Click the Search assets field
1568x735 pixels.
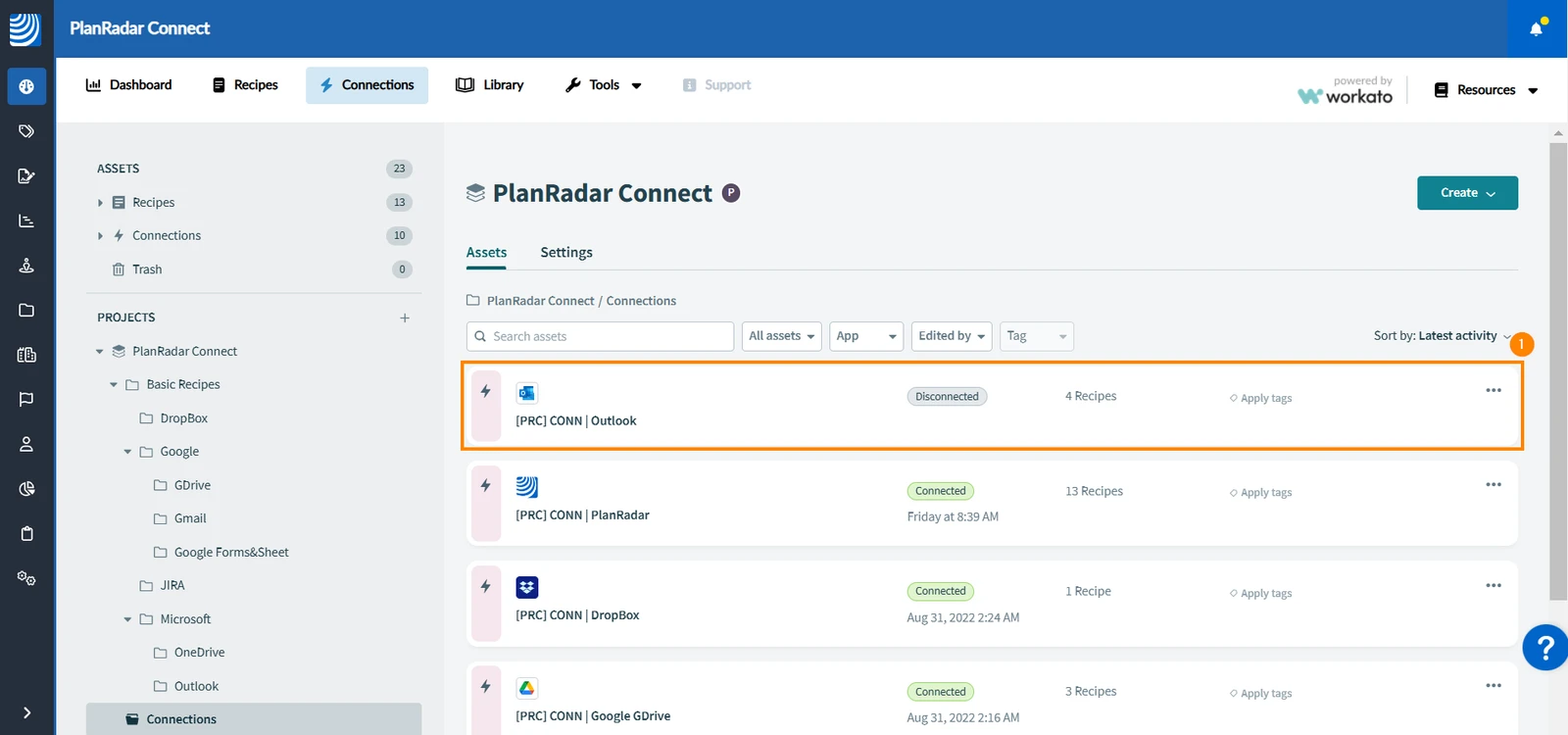click(600, 336)
